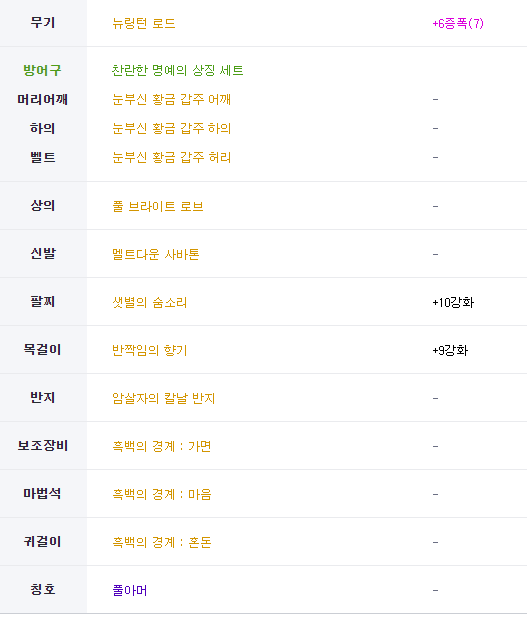The height and width of the screenshot is (621, 527).
Task: Open 흑백의 경계 : 마음 item
Action: coord(162,494)
